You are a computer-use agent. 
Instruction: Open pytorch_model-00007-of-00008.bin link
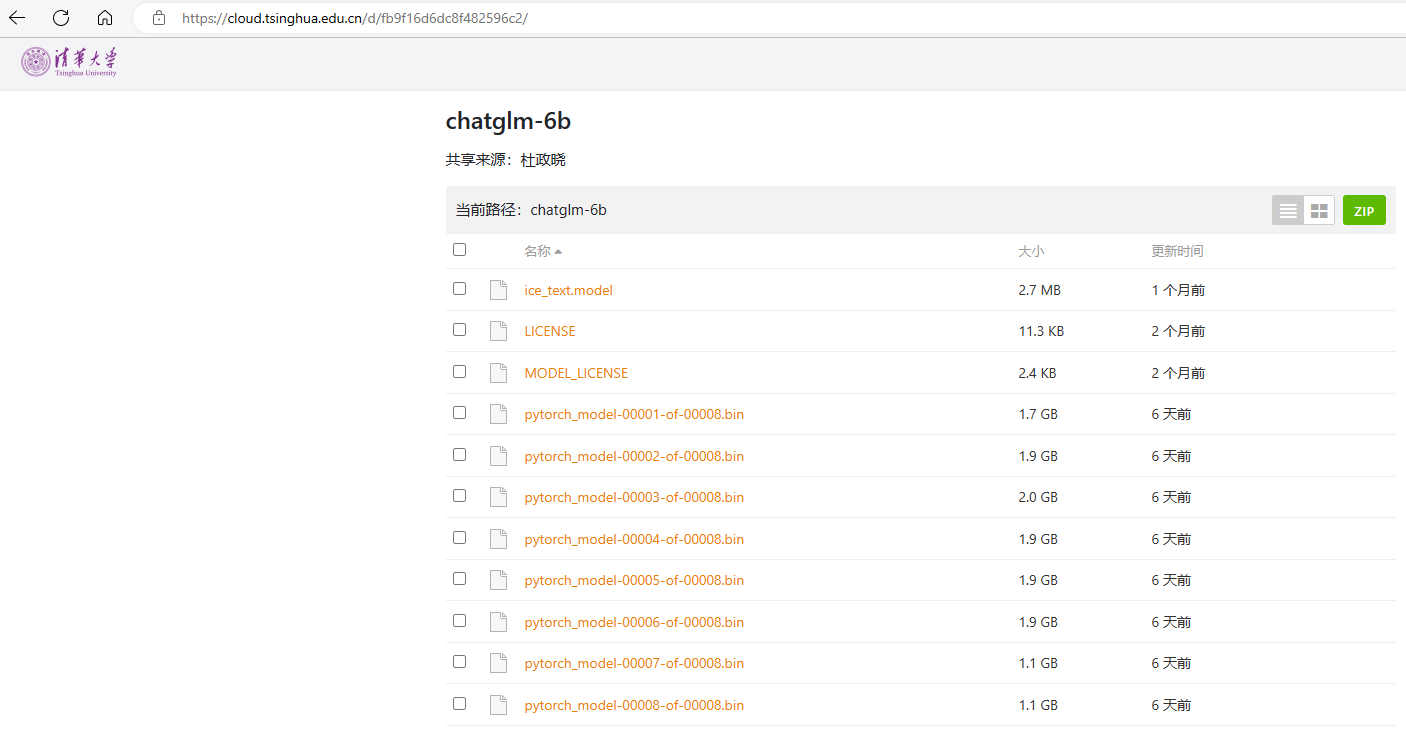634,663
